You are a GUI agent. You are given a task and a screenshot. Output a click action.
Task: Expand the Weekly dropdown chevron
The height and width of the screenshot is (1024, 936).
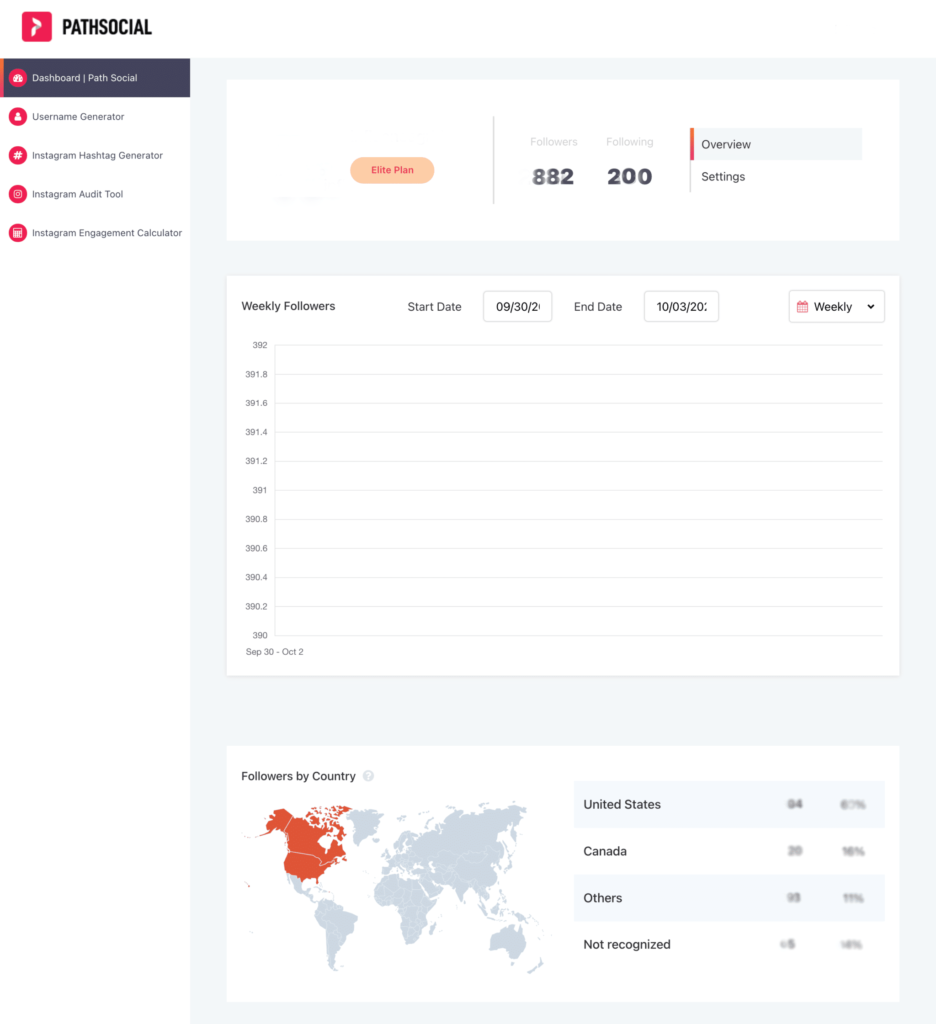point(869,306)
